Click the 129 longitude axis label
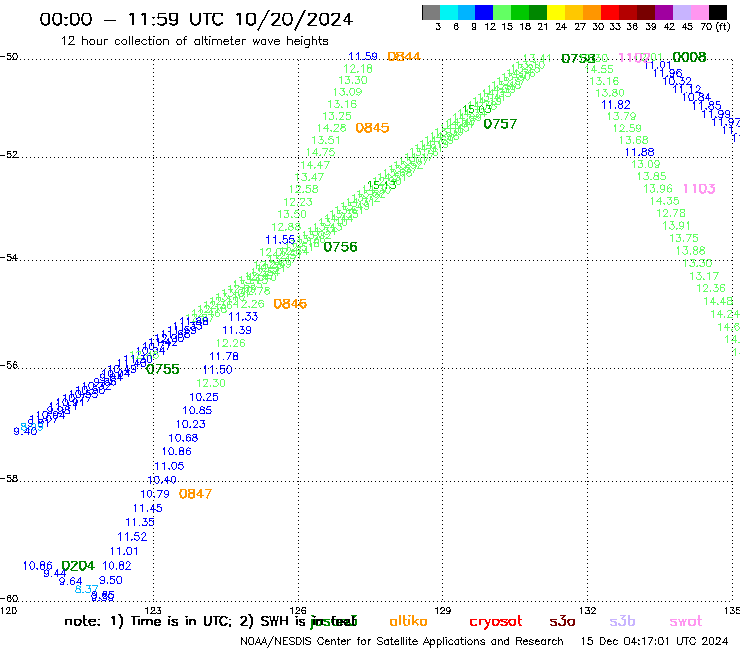 click(443, 610)
